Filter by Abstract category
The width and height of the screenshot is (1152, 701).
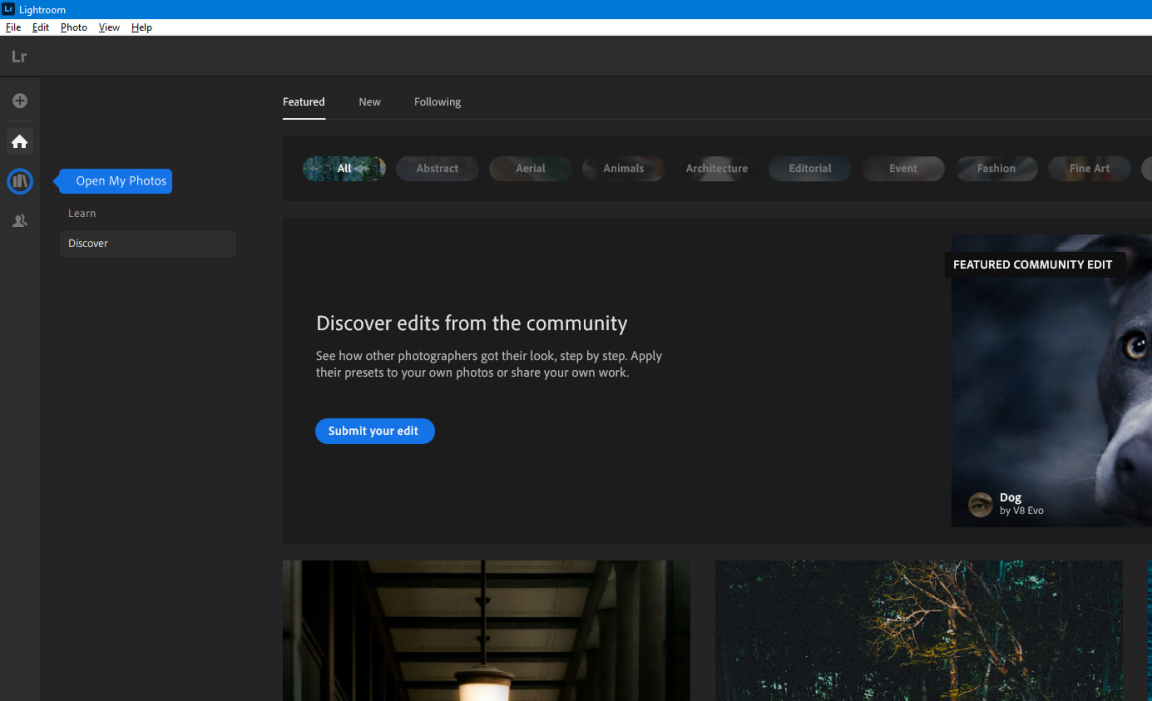437,169
